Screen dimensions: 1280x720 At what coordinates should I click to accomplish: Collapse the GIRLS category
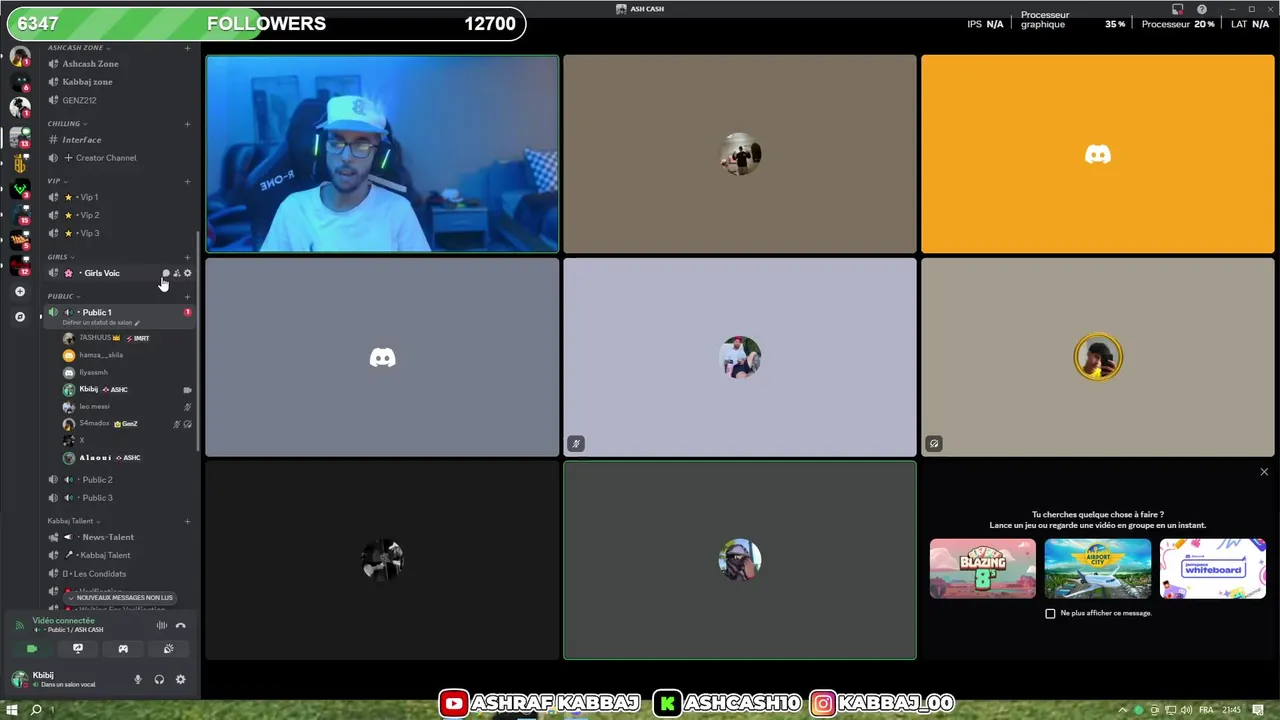60,257
